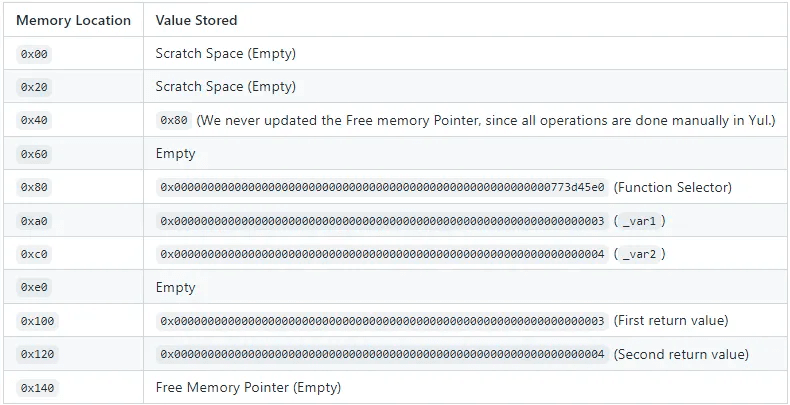790x405 pixels.
Task: Click the Memory Location column header
Action: (73, 20)
